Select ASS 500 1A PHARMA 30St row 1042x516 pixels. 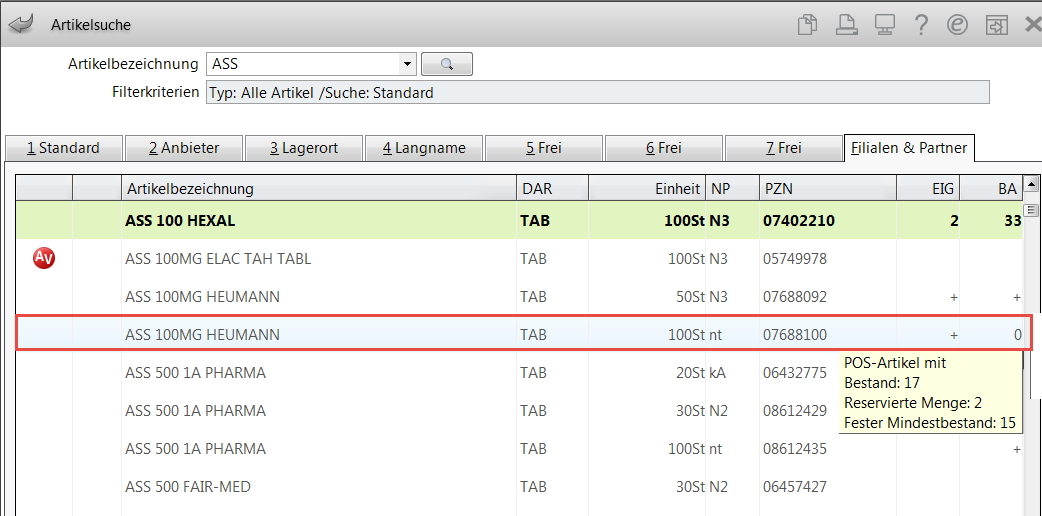point(519,411)
